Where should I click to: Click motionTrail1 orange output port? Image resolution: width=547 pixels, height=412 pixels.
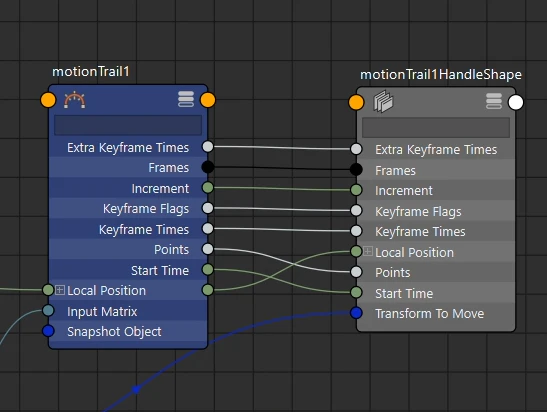point(208,100)
